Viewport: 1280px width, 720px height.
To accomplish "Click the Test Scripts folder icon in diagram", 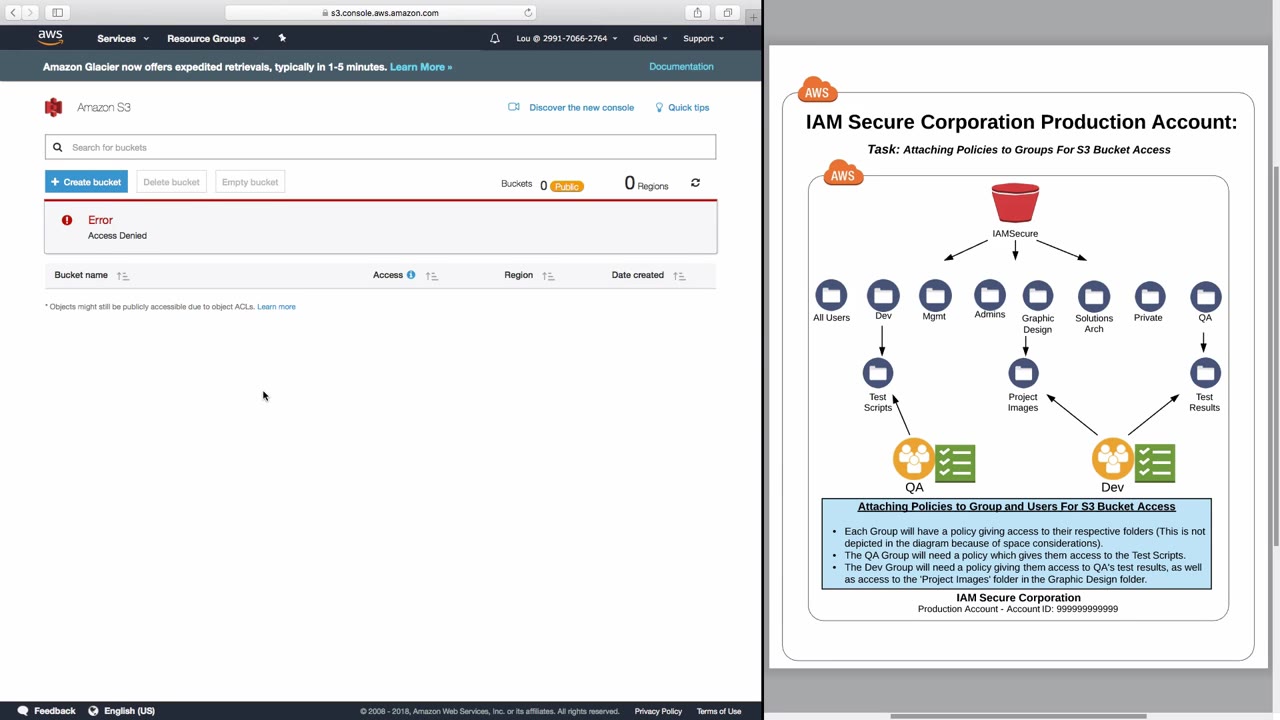I will (x=878, y=373).
